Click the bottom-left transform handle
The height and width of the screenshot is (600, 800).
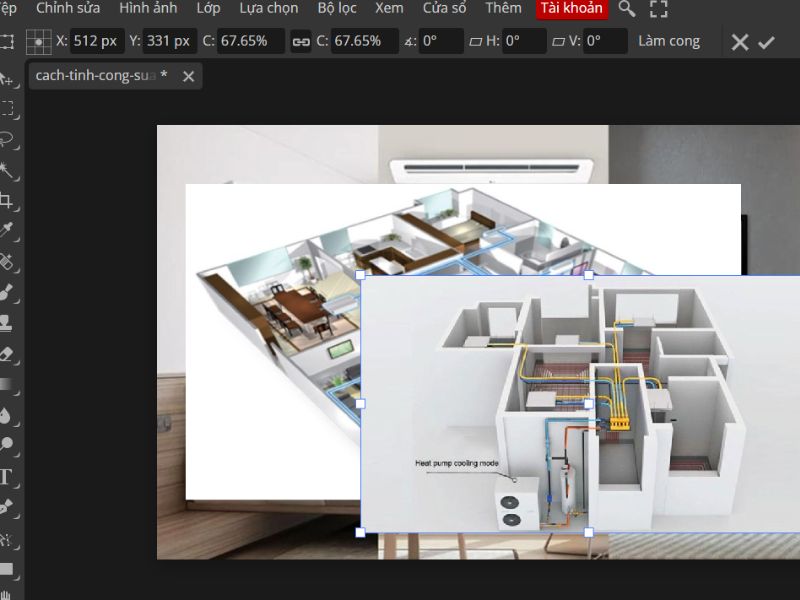pos(360,532)
